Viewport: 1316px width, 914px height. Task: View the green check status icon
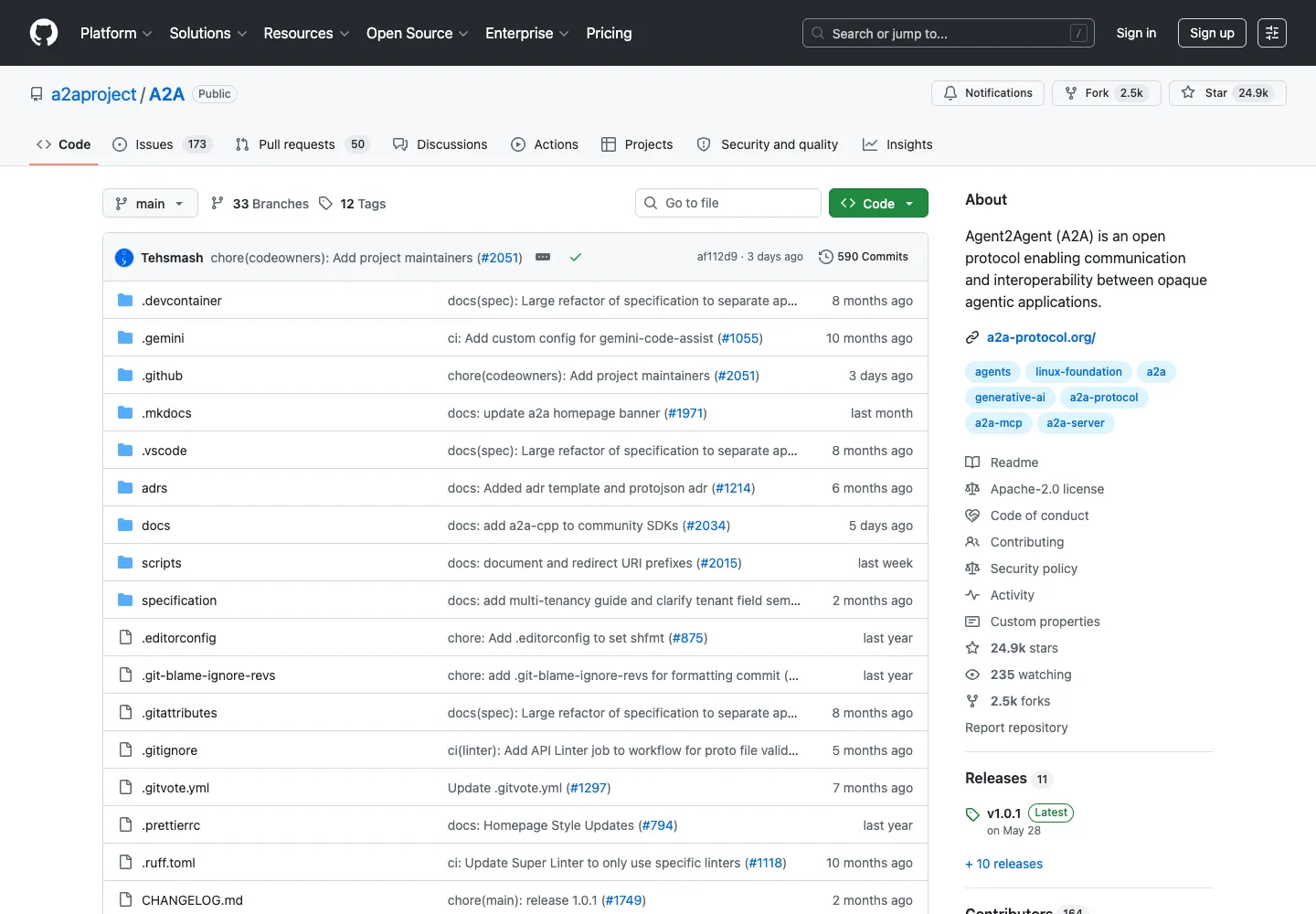point(576,258)
